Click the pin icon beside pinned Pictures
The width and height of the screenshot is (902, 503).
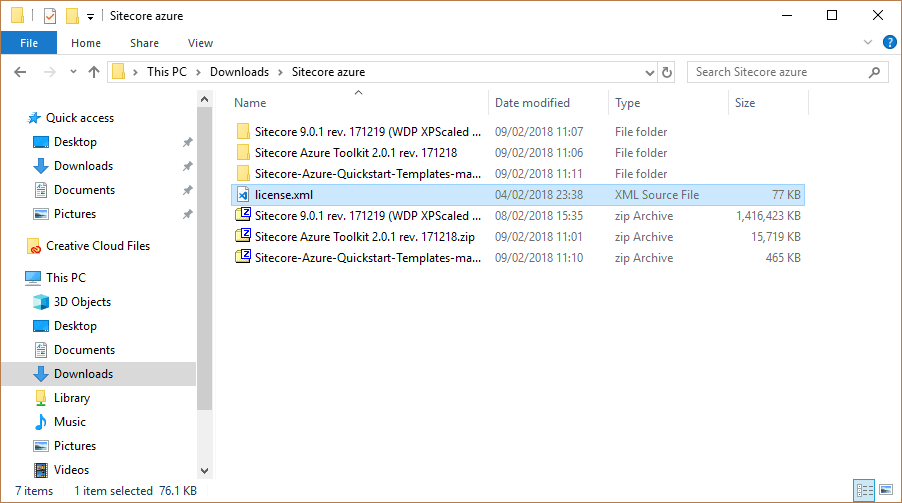(188, 214)
